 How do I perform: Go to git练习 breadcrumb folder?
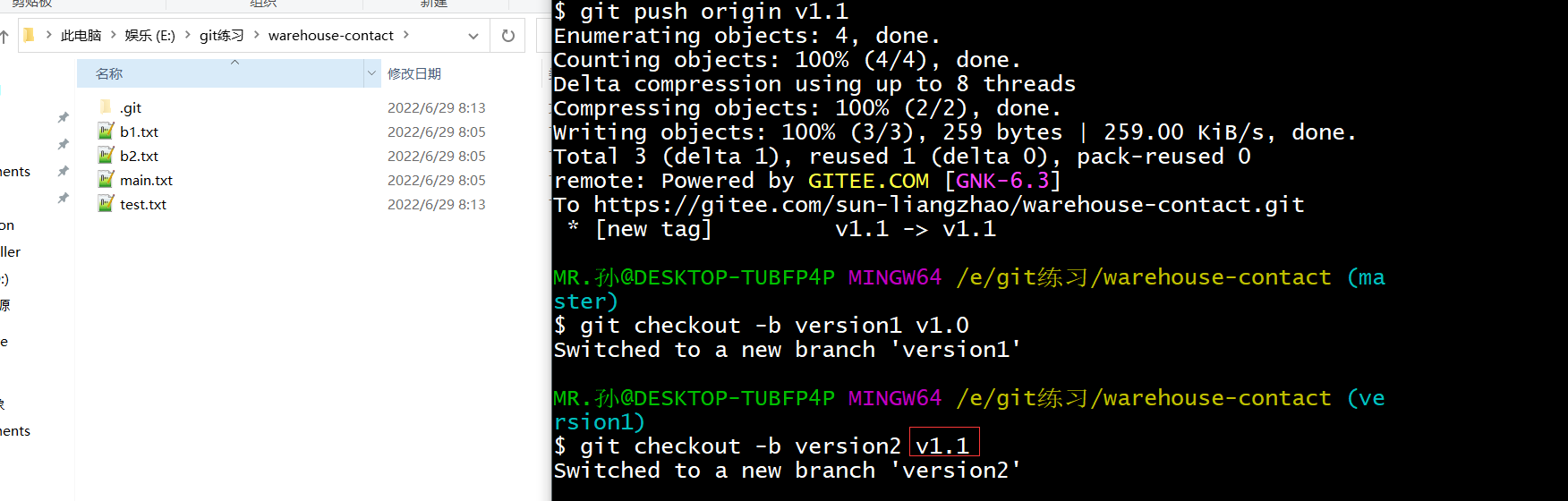point(221,35)
